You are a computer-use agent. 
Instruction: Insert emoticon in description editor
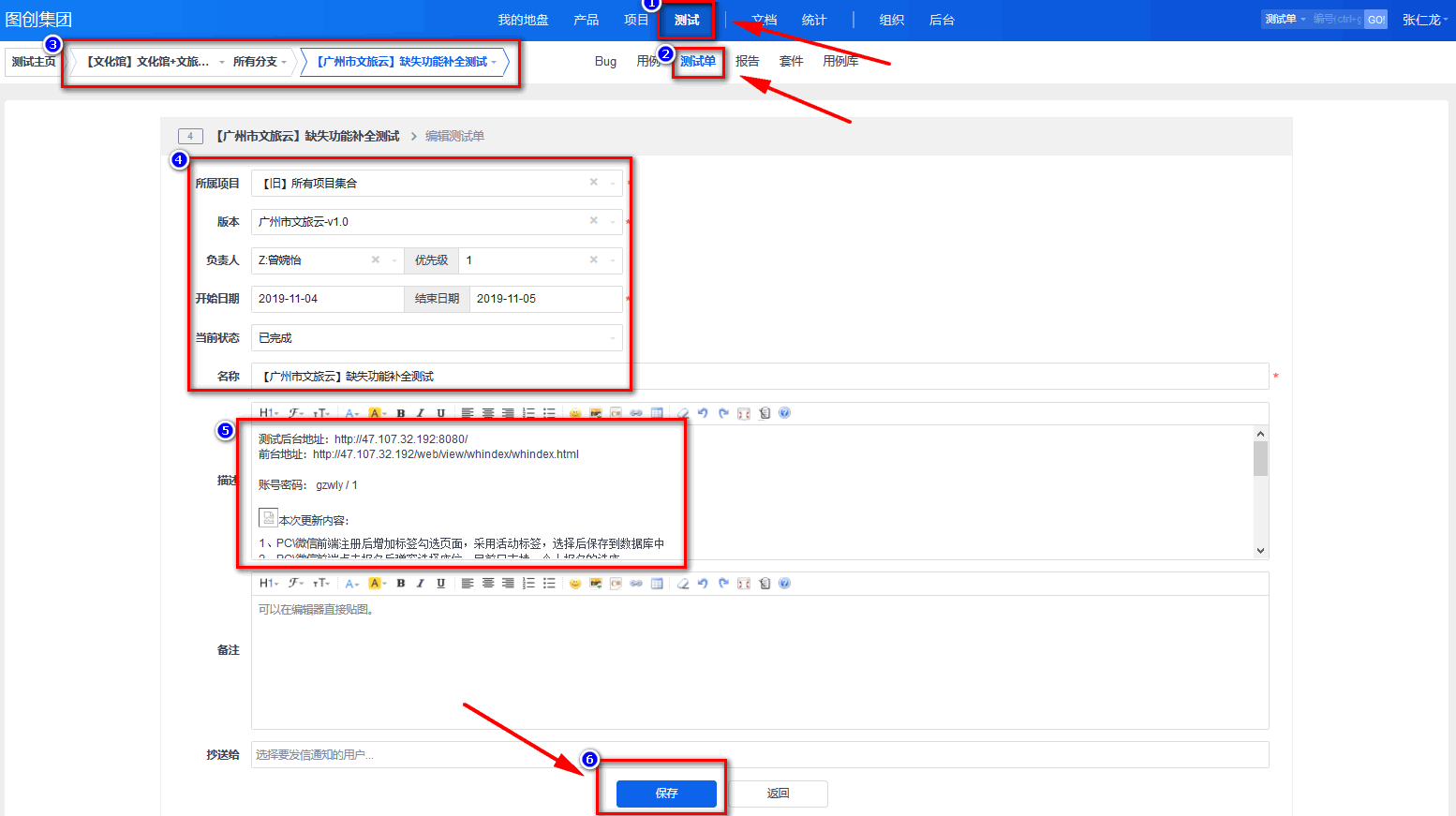pyautogui.click(x=575, y=413)
